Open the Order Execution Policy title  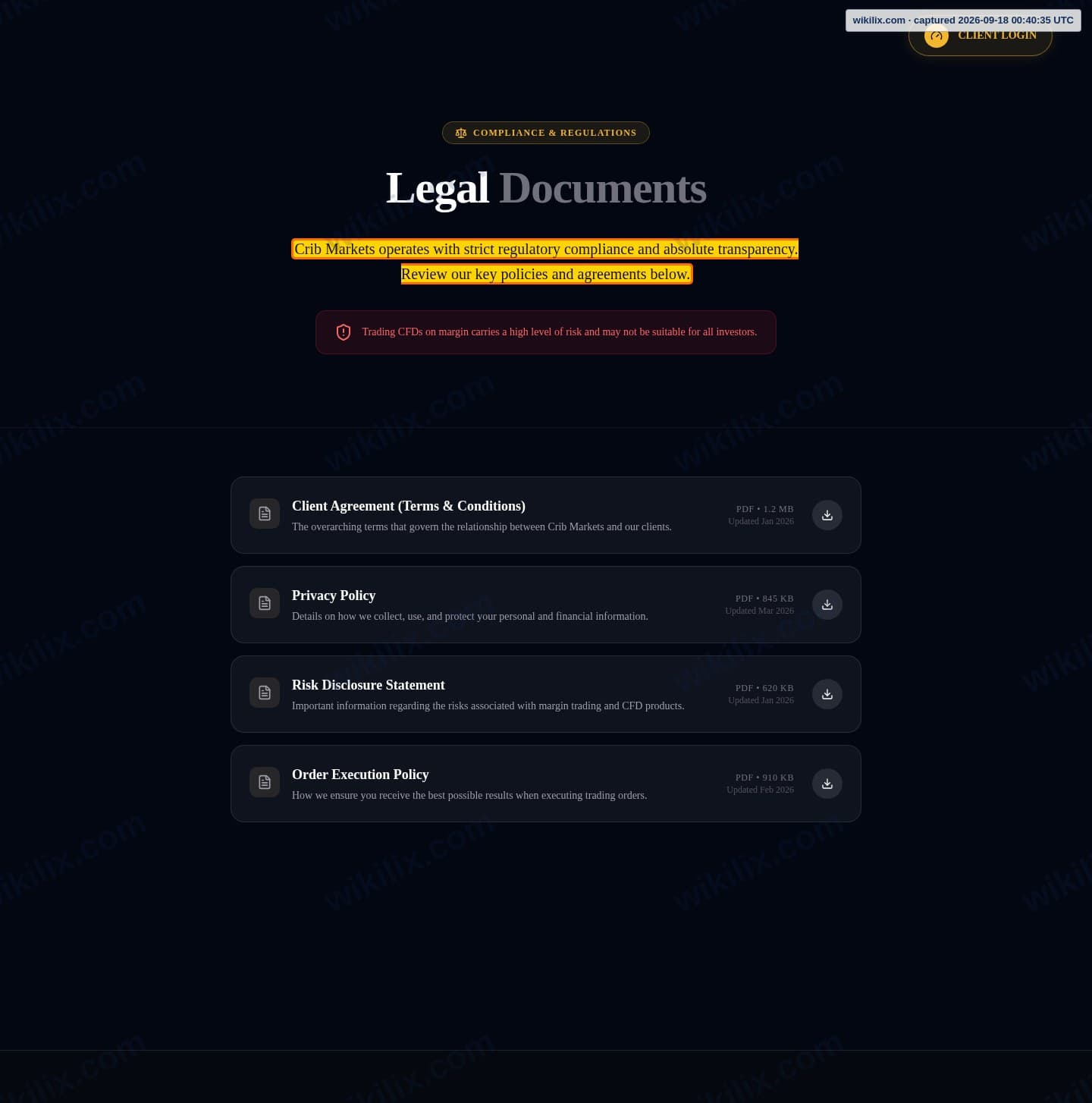pyautogui.click(x=360, y=775)
